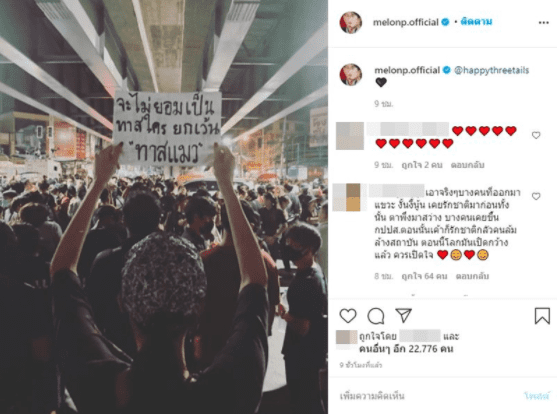View the 64 likes on second comment
Image resolution: width=559 pixels, height=414 pixels.
click(x=424, y=276)
